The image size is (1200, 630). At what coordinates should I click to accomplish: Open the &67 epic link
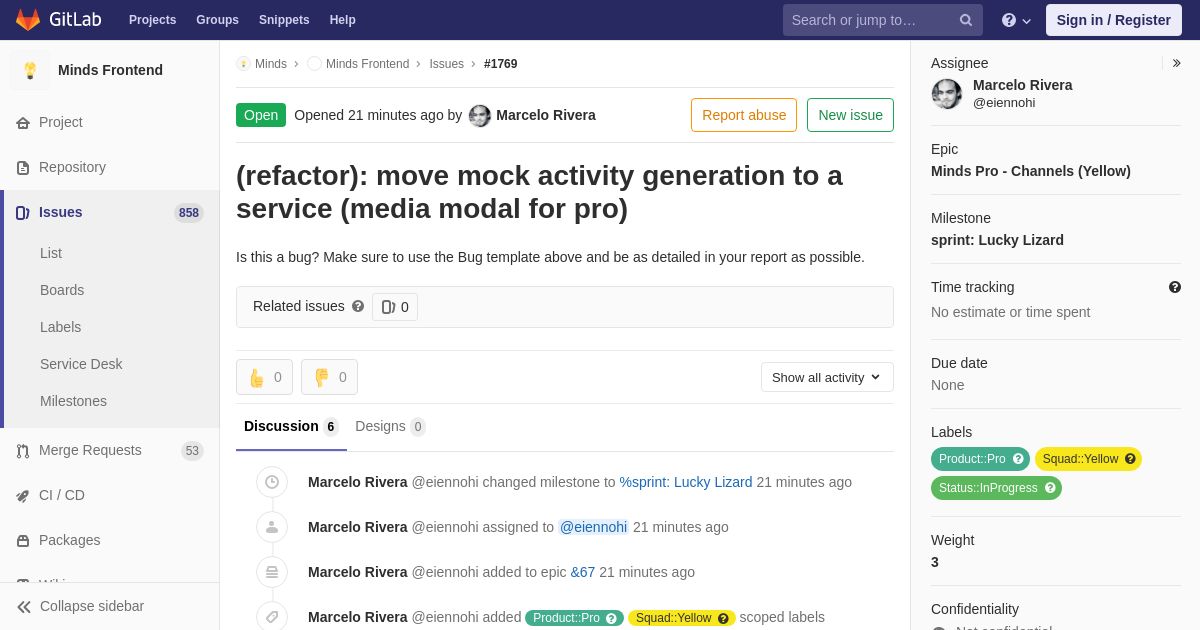pyautogui.click(x=583, y=572)
